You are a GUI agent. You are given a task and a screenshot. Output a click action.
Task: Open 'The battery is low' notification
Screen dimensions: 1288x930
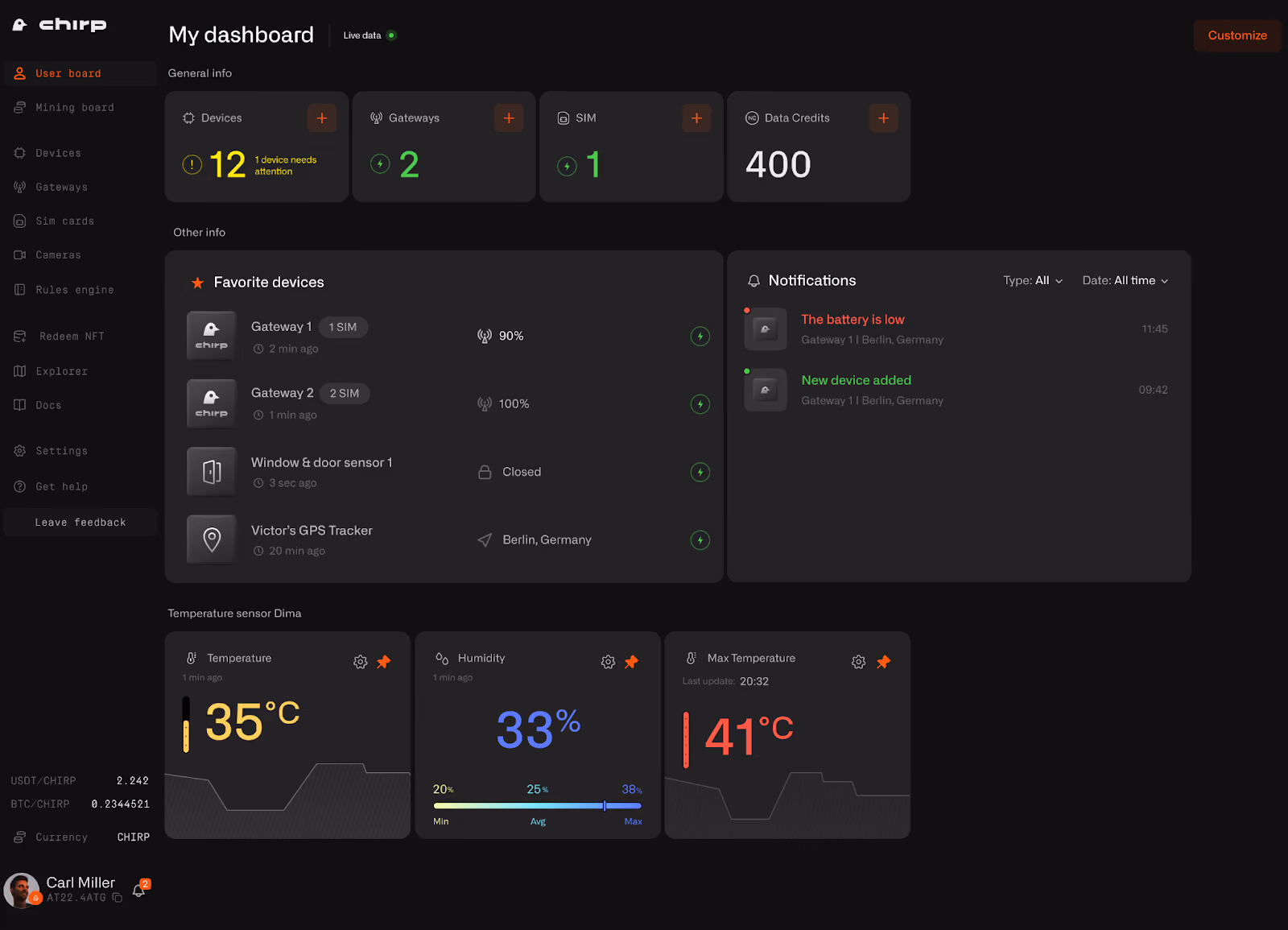(956, 329)
